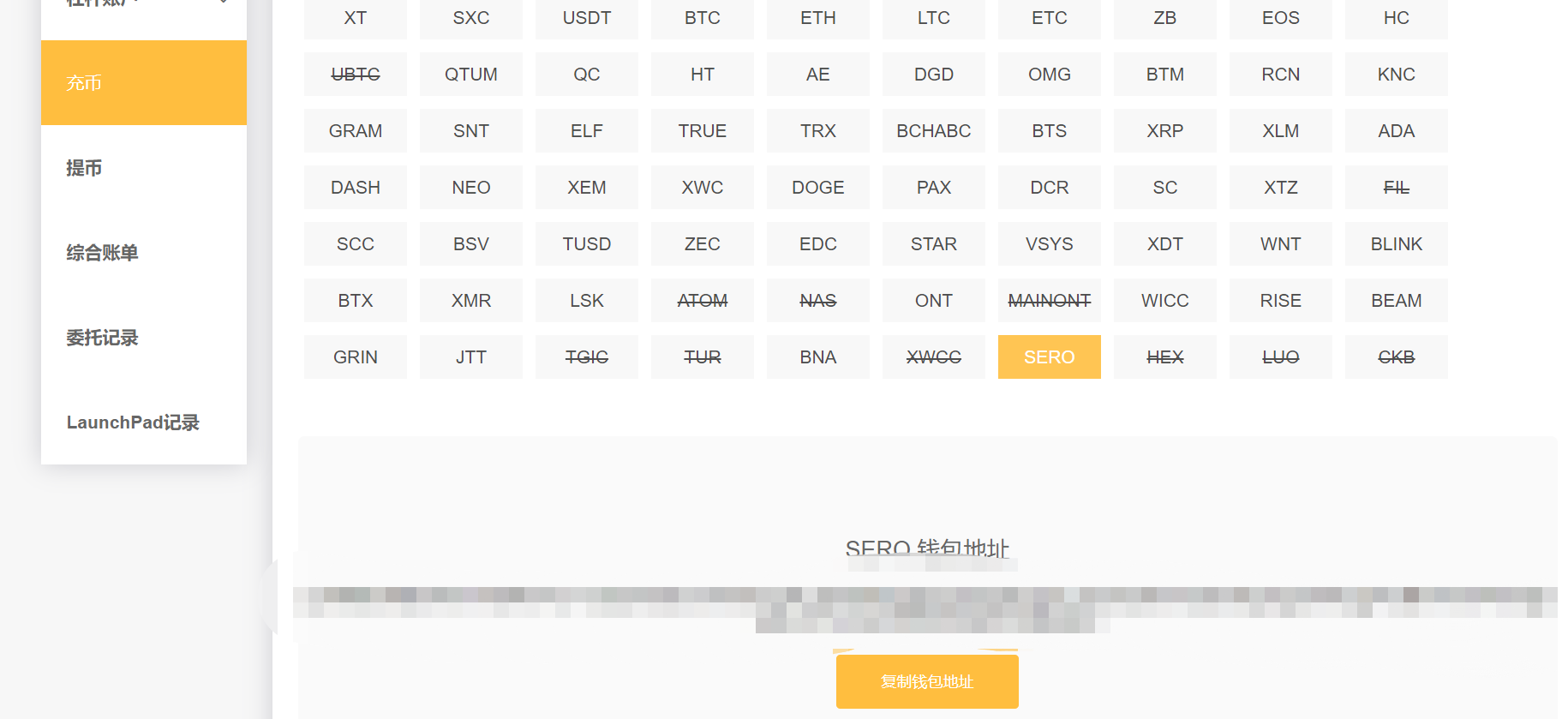Viewport: 1568px width, 719px height.
Task: Choose XWC from the coin list
Action: point(703,188)
